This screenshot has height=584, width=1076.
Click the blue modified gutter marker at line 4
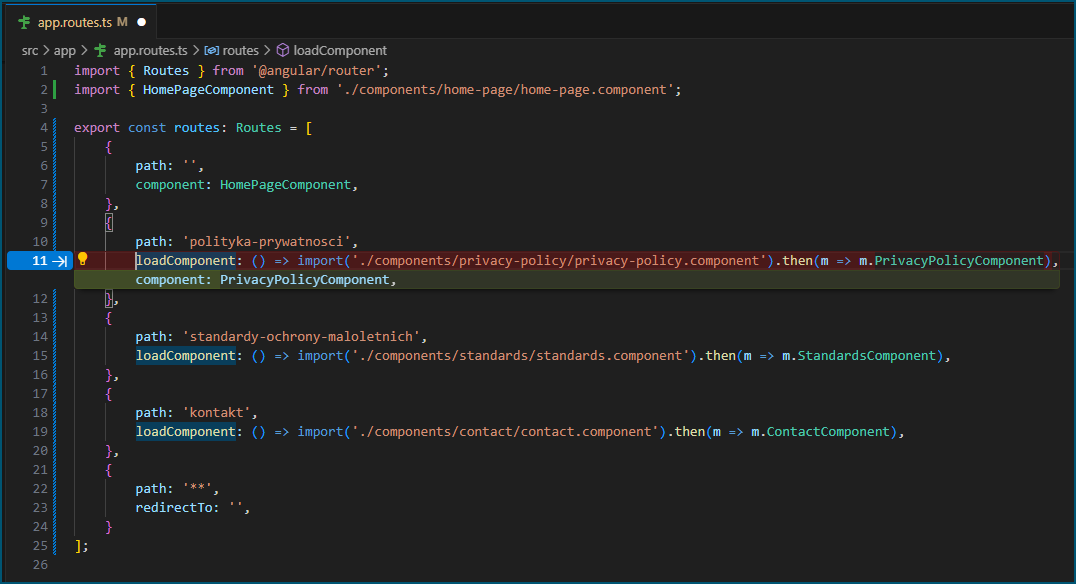55,128
